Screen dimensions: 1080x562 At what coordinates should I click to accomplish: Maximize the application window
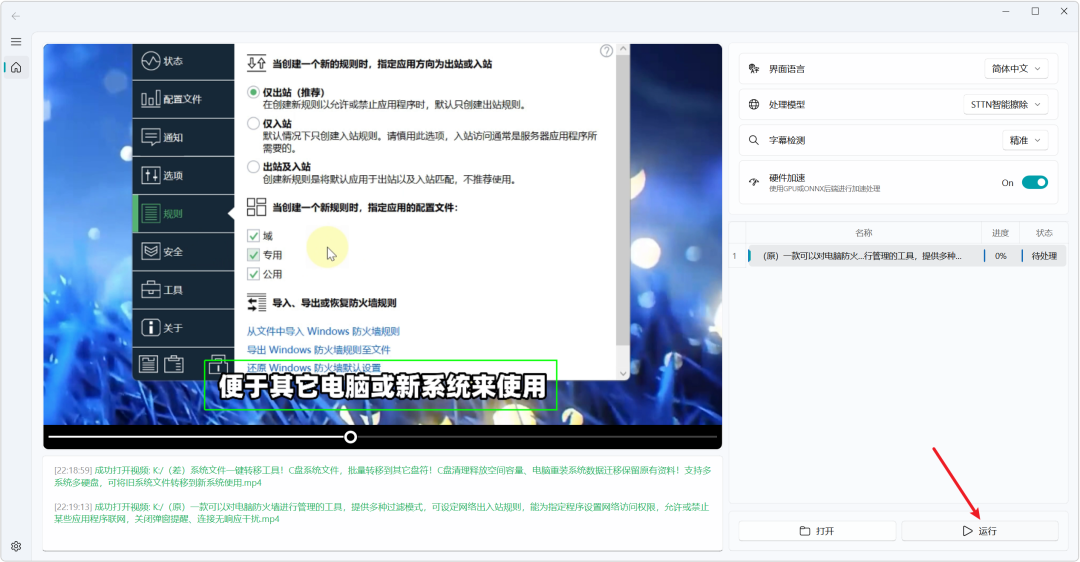pyautogui.click(x=1035, y=11)
